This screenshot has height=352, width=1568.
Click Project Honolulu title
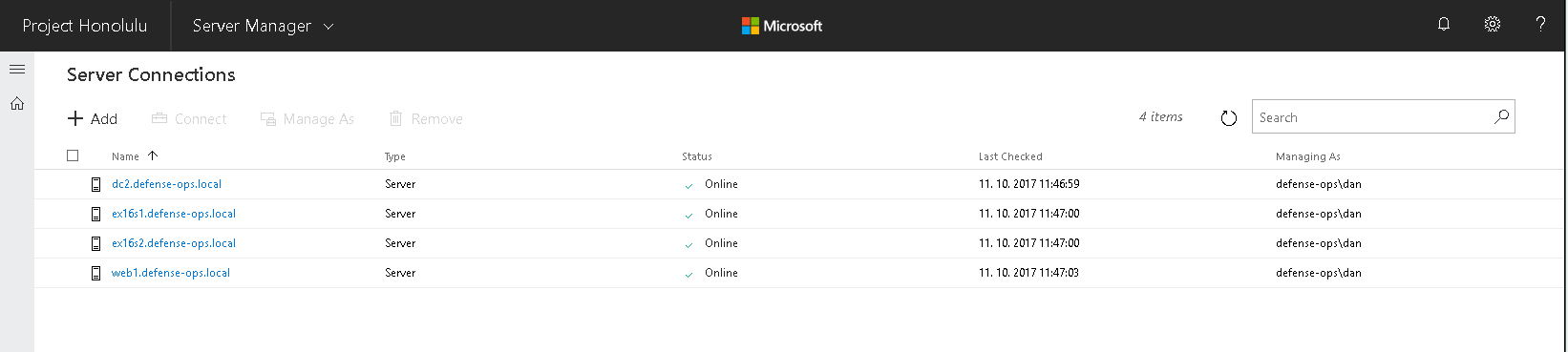click(85, 26)
